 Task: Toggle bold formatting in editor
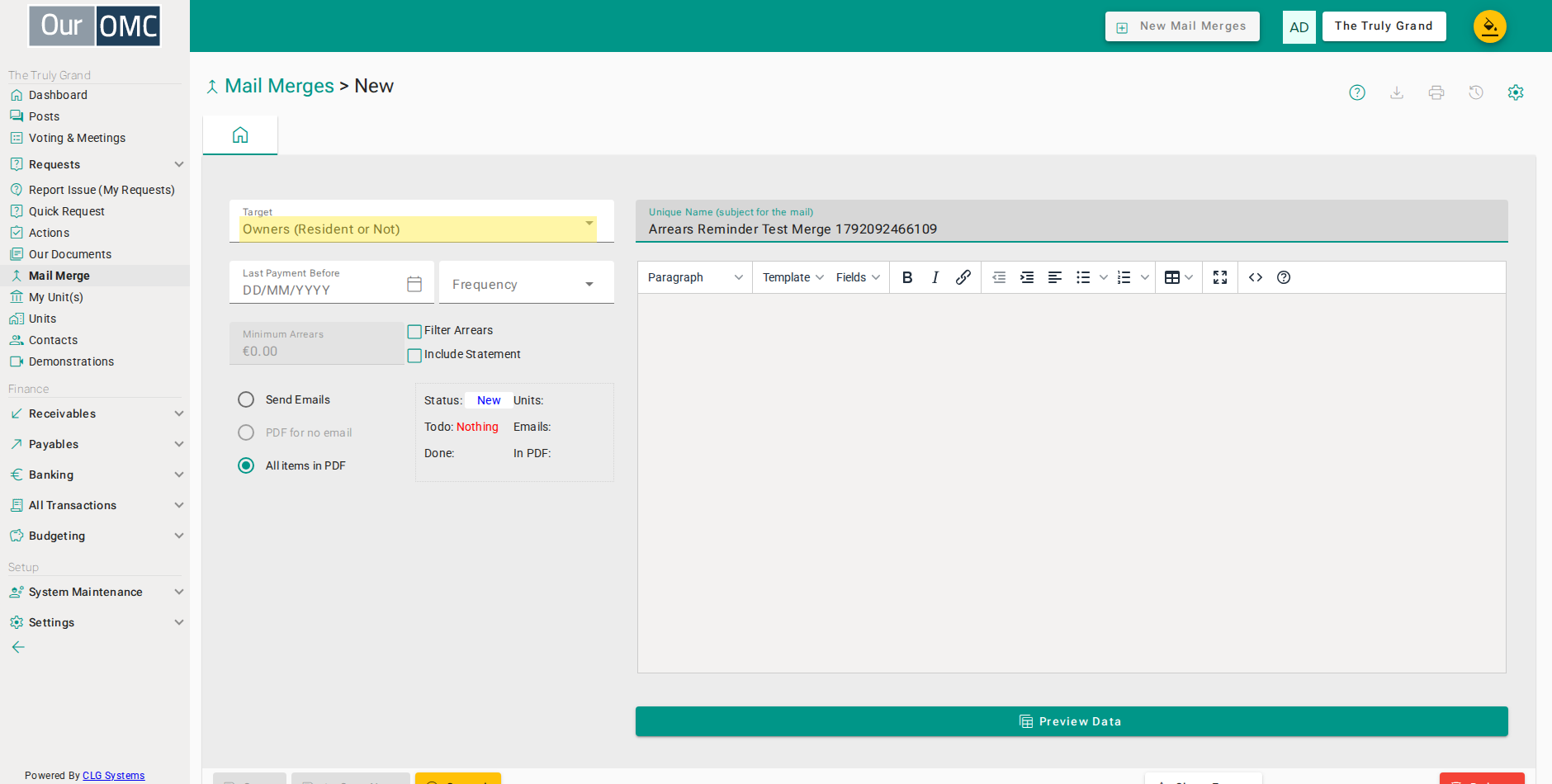pos(907,277)
